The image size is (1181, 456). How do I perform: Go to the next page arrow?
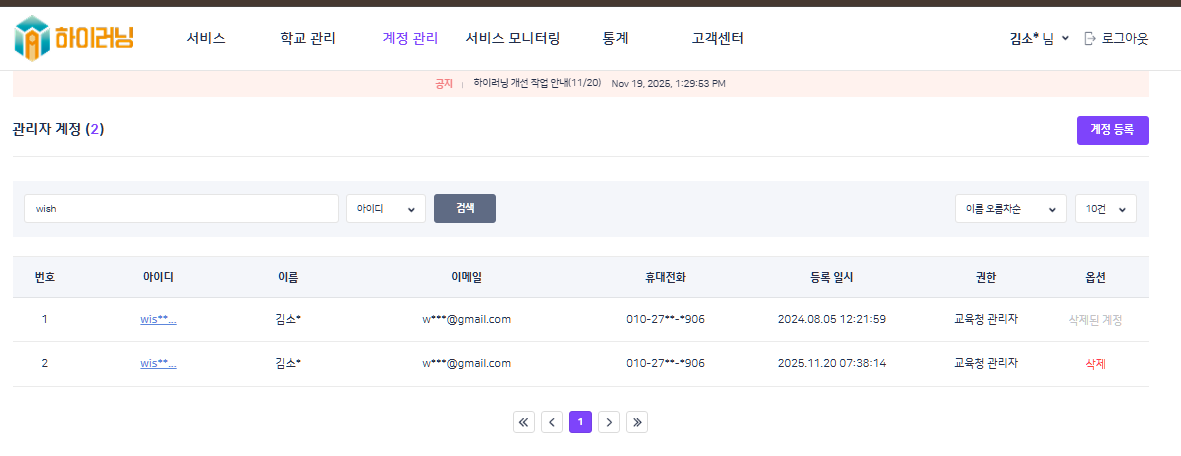609,422
